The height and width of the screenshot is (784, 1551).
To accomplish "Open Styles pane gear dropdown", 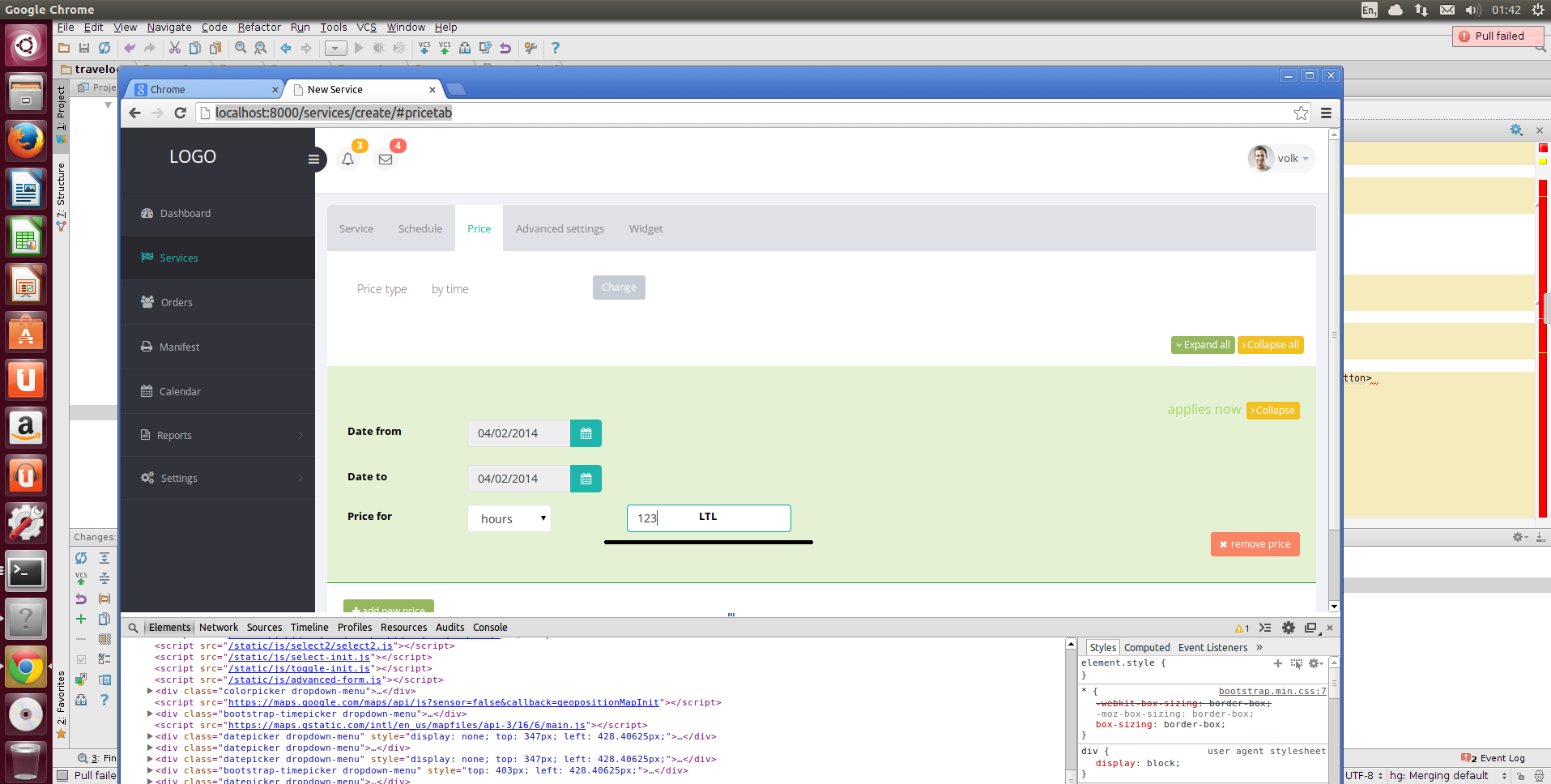I will pos(1315,663).
